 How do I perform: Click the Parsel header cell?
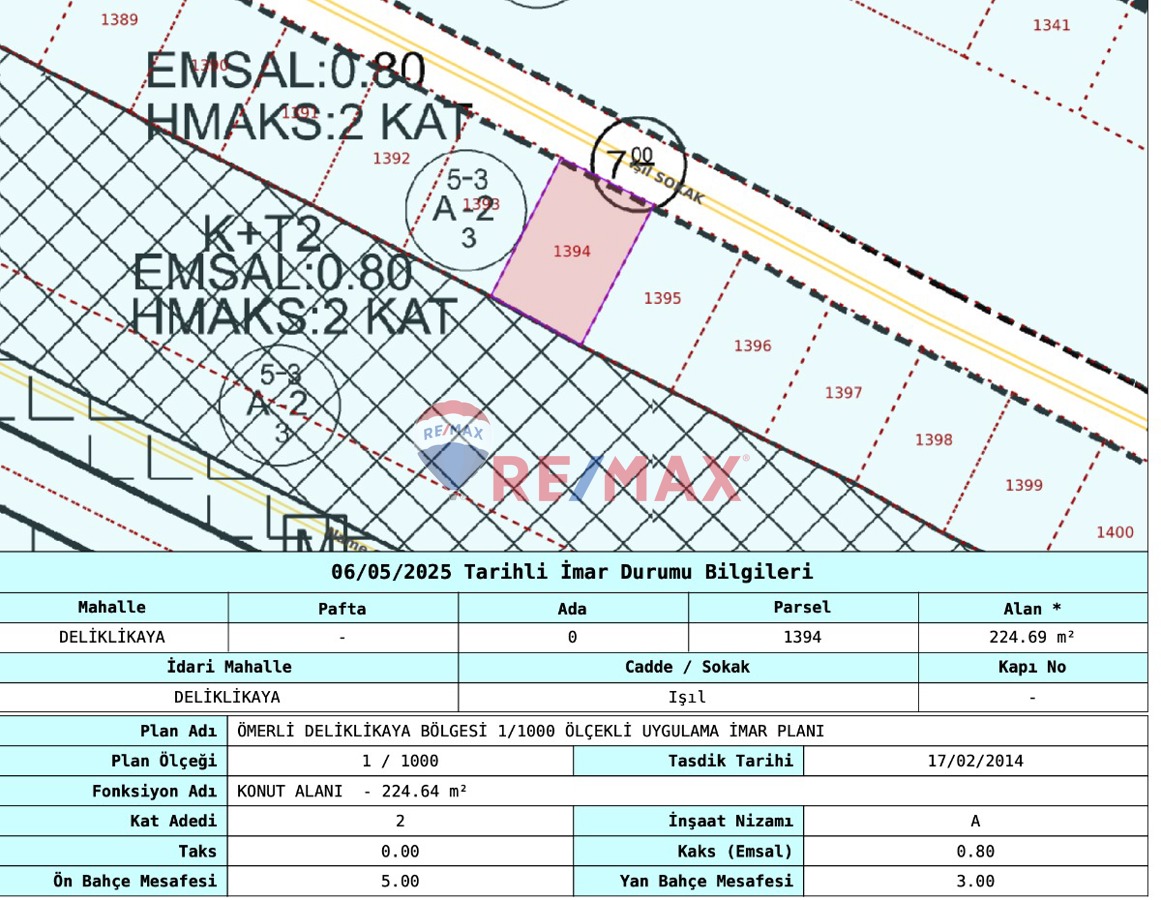[801, 606]
